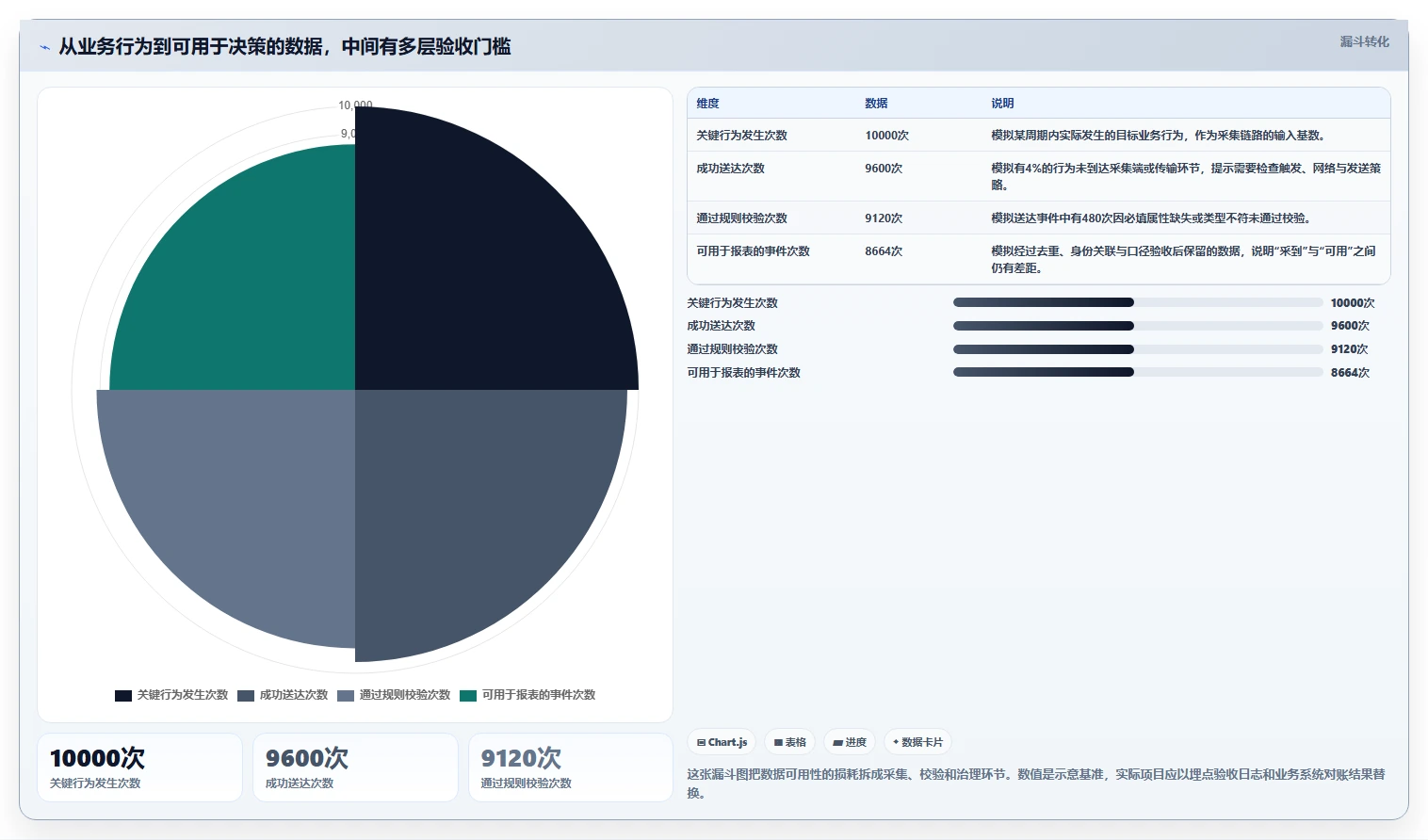Viewport: 1428px width, 840px height.
Task: Click the 9600次 progress bar
Action: 1138,326
